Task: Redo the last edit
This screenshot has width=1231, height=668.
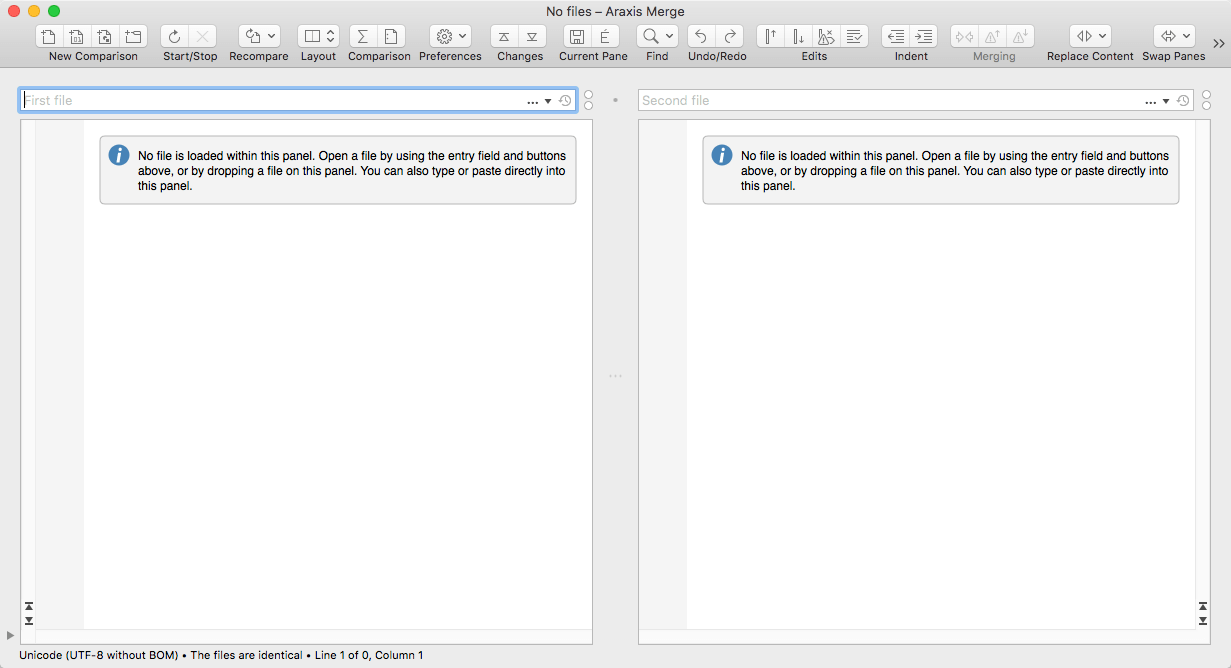Action: 730,36
